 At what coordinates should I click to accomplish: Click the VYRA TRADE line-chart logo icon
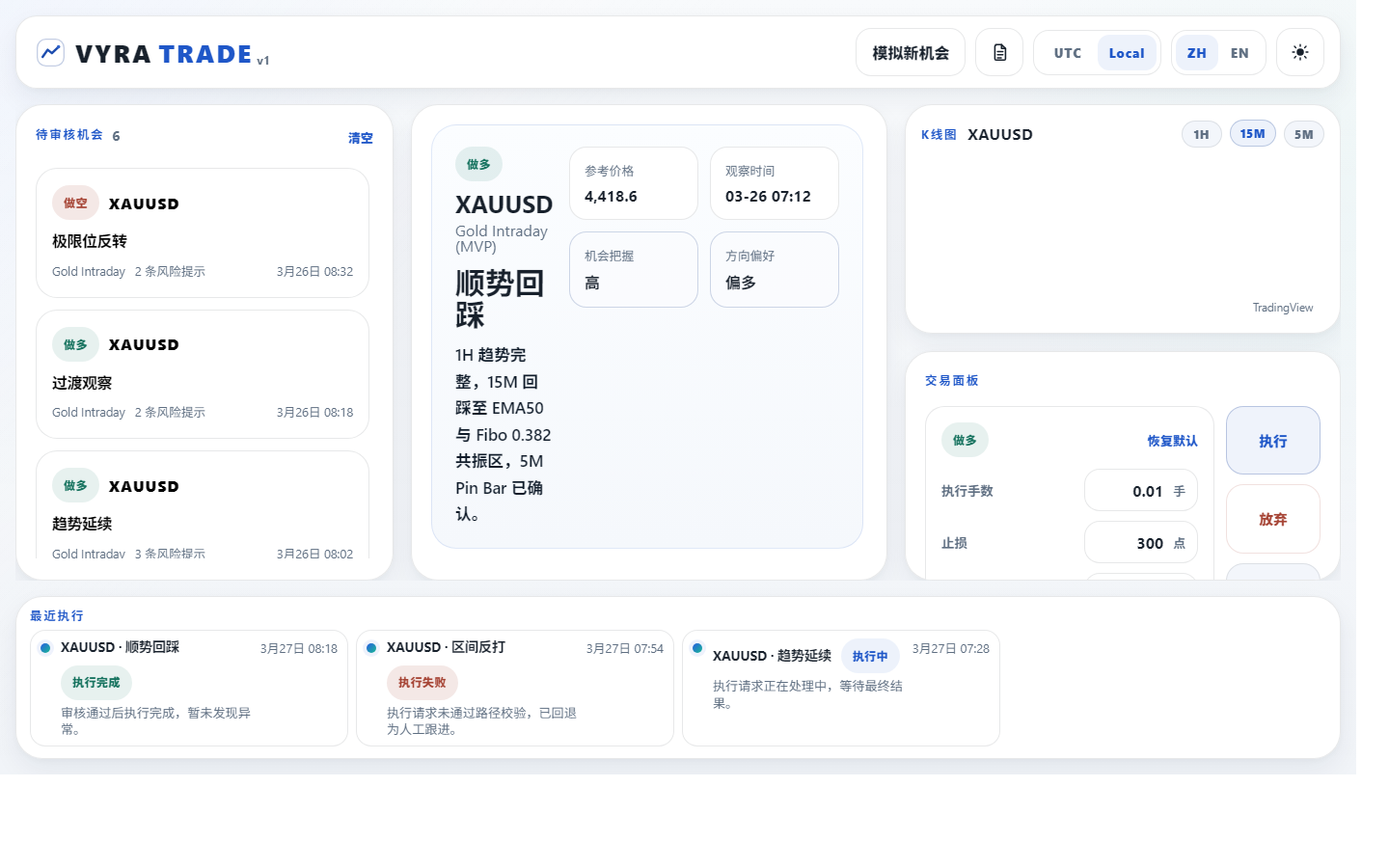point(50,52)
